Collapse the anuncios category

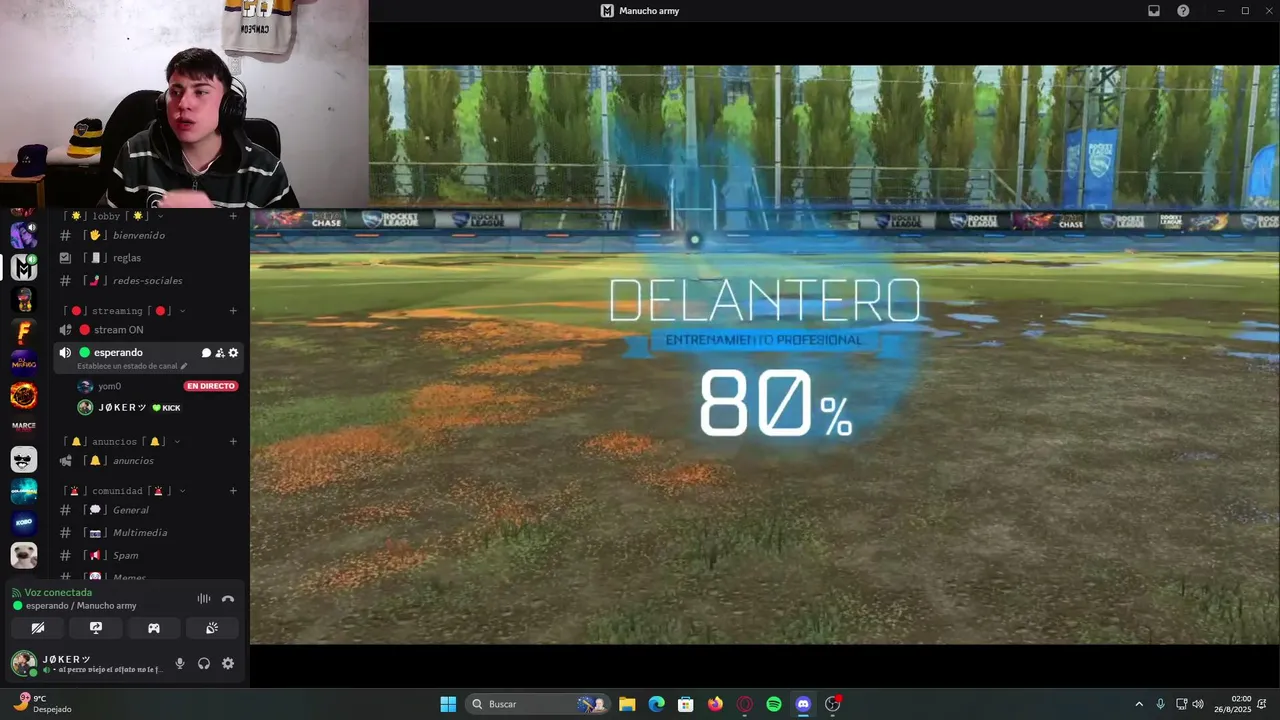(x=122, y=441)
